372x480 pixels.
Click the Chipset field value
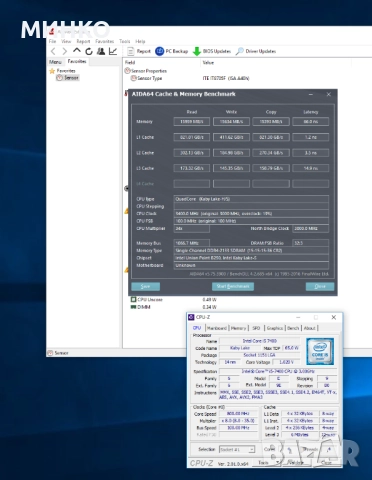pos(251,258)
